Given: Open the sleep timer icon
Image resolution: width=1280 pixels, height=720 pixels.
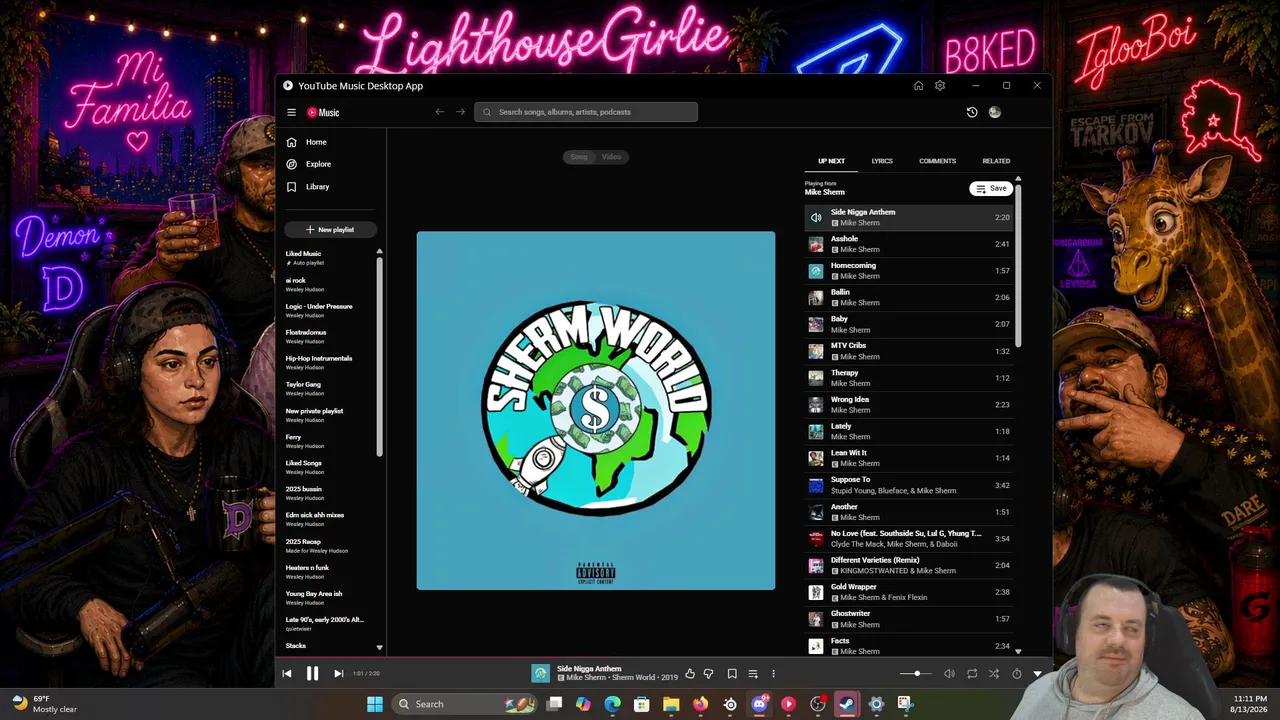Looking at the screenshot, I should 1016,674.
